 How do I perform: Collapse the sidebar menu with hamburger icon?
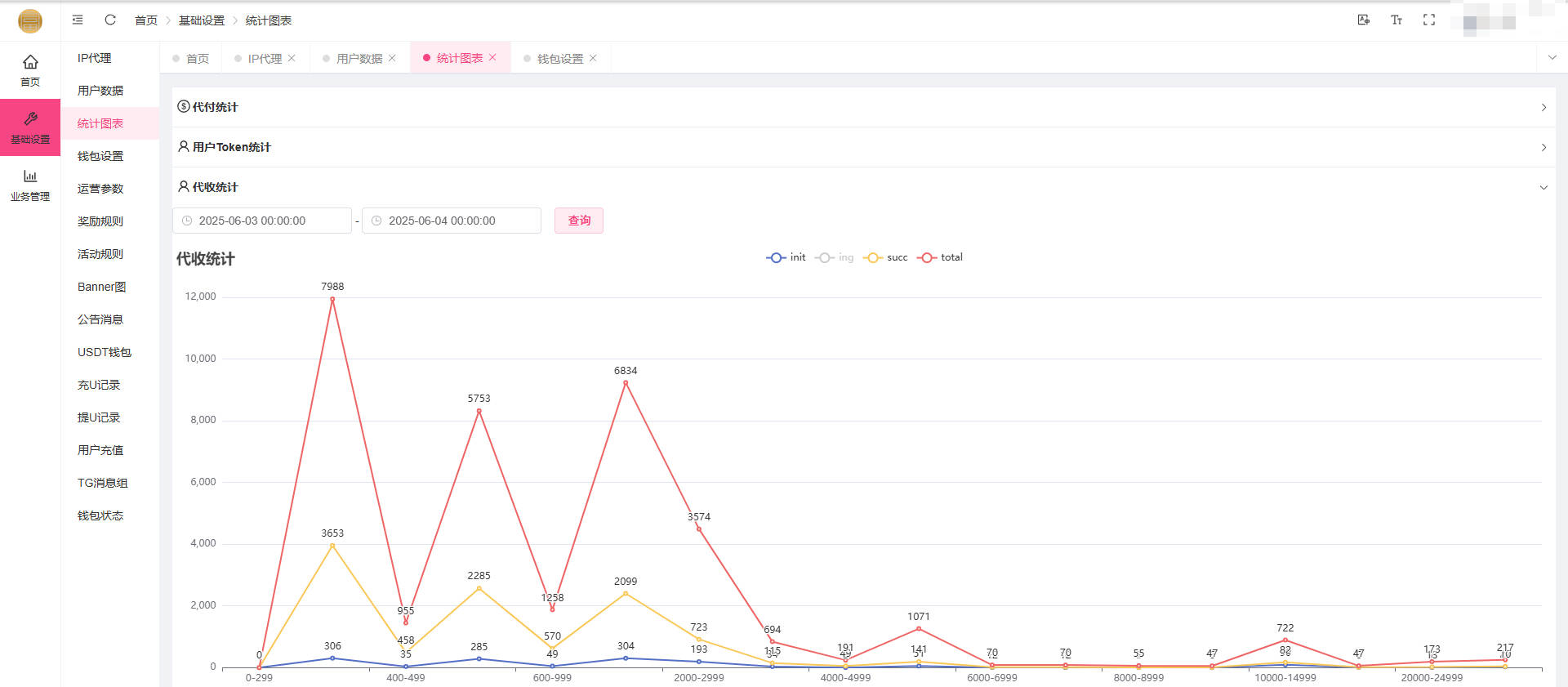click(78, 20)
